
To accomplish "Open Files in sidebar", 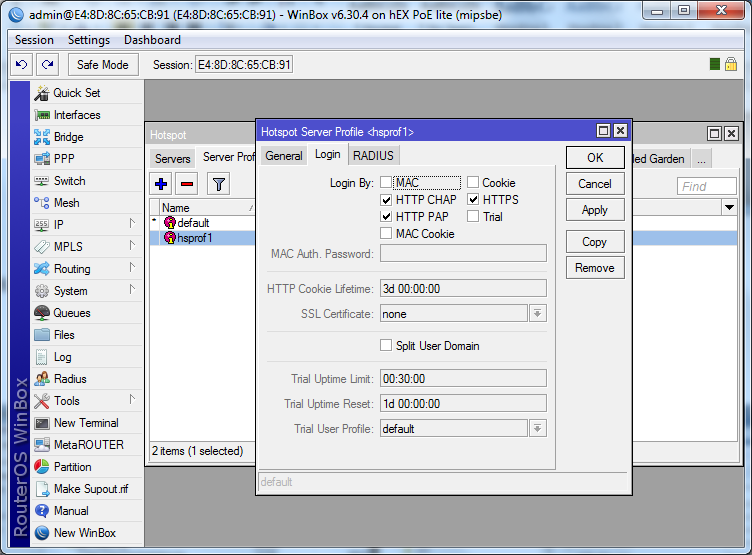I will coord(87,335).
